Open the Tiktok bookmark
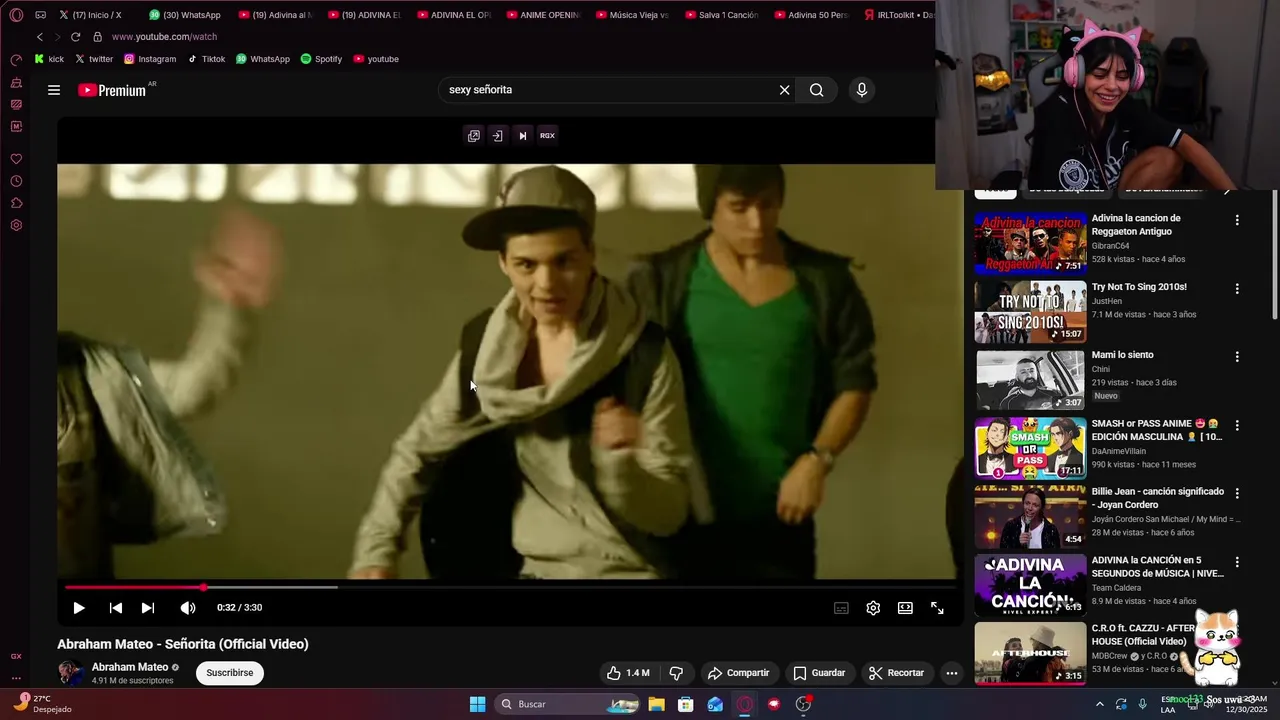The height and width of the screenshot is (720, 1280). [x=206, y=59]
